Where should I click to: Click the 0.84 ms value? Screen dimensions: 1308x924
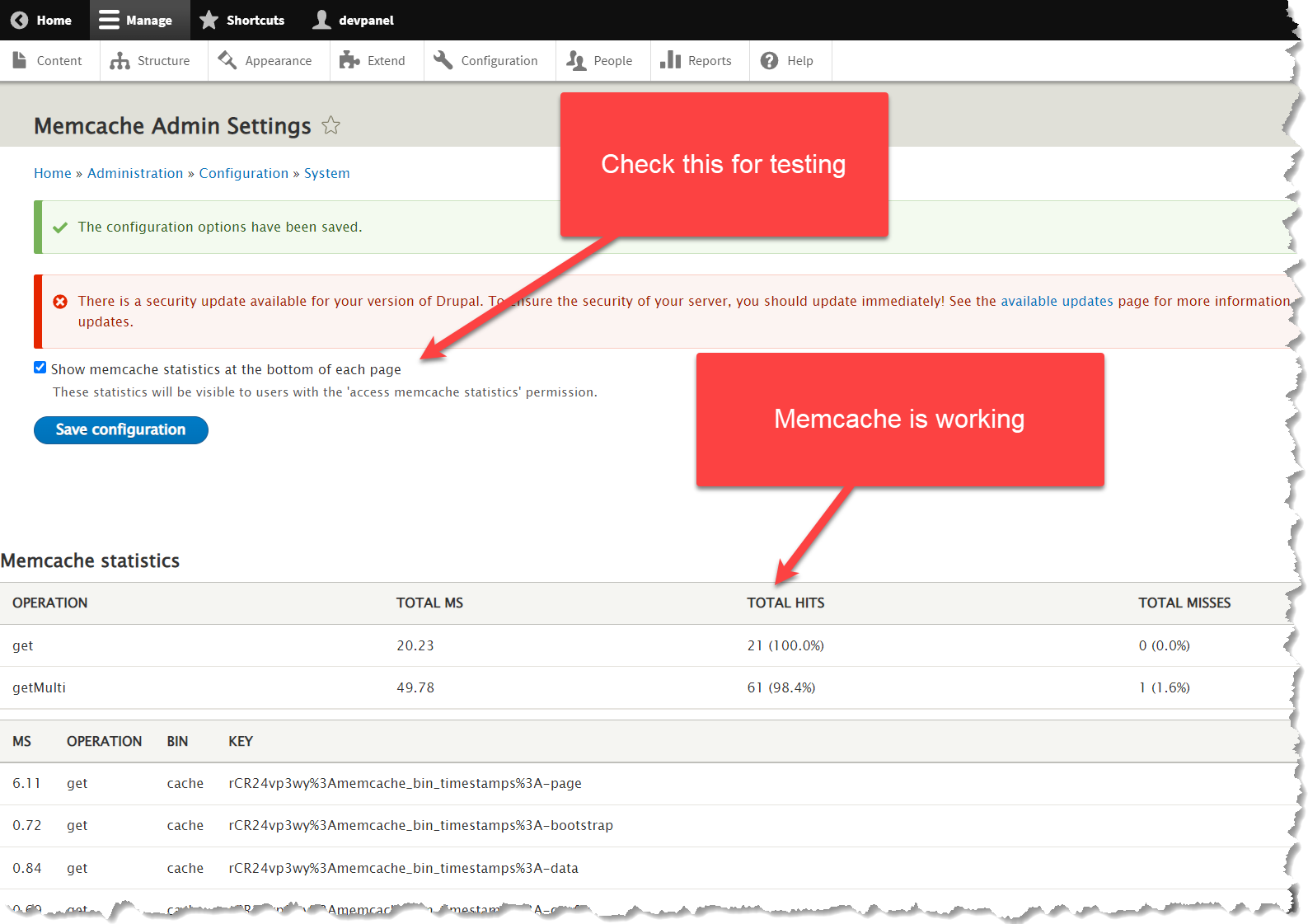pos(26,868)
